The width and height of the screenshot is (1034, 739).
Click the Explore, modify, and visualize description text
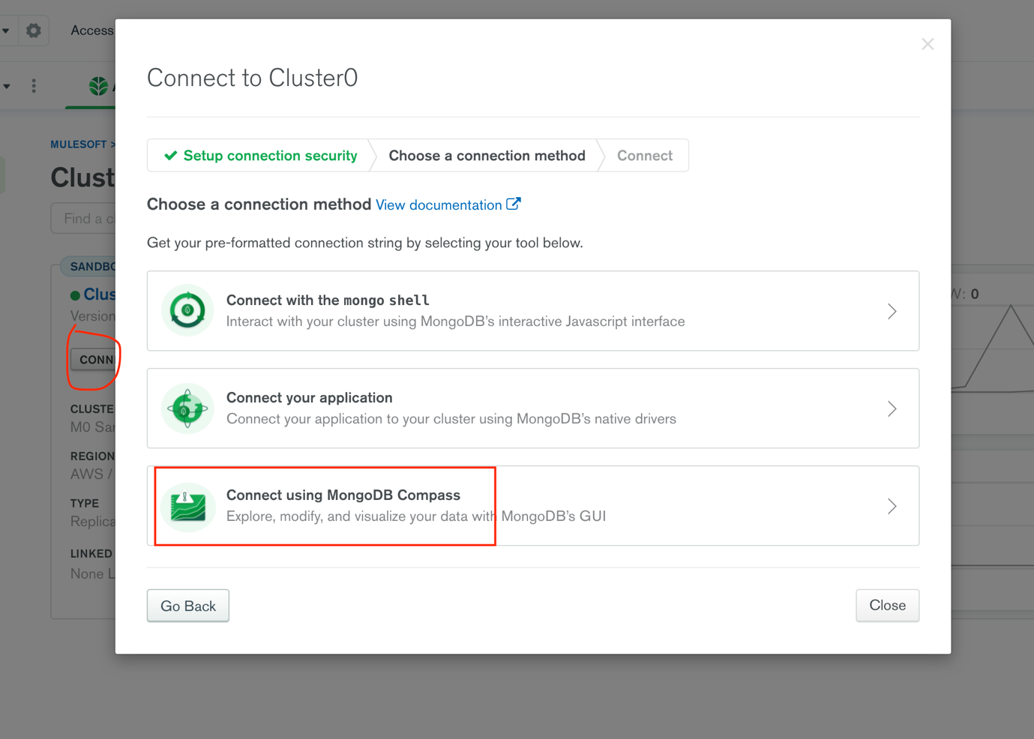coord(415,516)
